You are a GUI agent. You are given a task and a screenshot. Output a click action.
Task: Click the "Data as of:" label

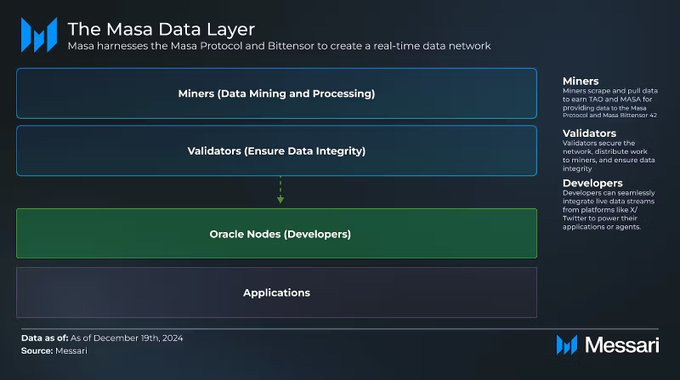pos(45,338)
